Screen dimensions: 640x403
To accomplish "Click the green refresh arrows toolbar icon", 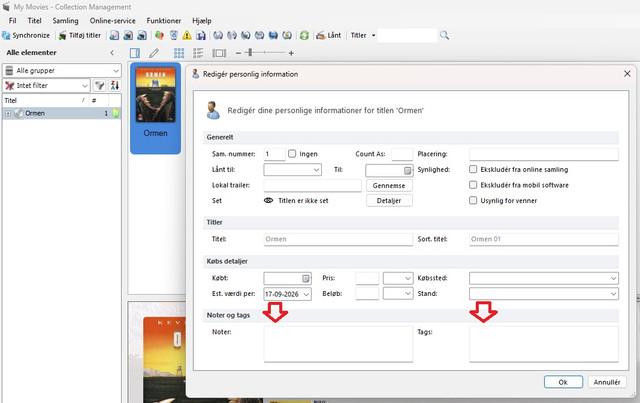I will tap(304, 36).
